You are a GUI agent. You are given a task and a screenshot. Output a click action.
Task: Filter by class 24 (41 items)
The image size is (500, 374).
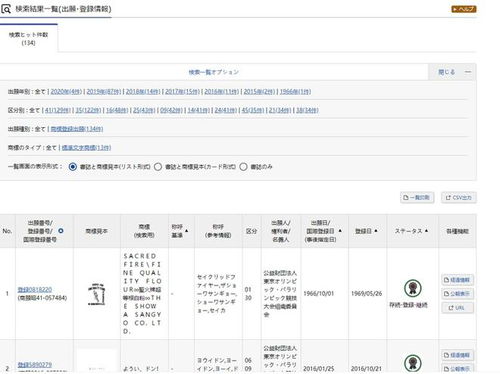coord(226,110)
